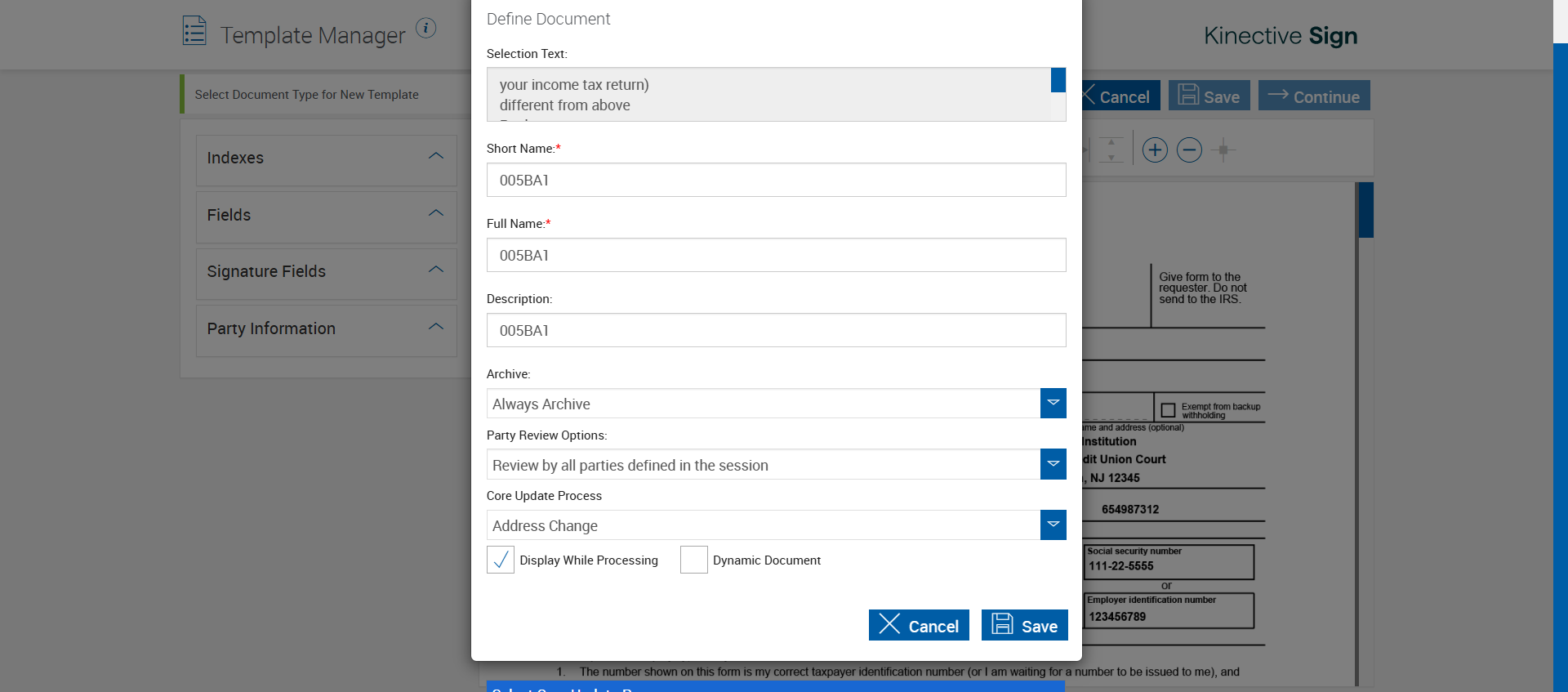Expand the Fields panel
The height and width of the screenshot is (692, 1568).
(327, 217)
